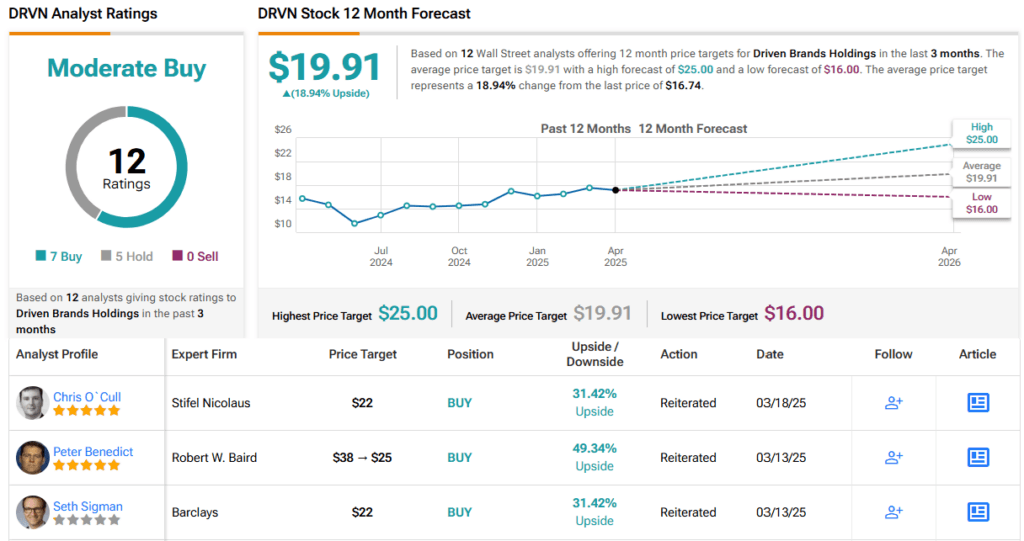Click the High $25.00 forecast label
The width and height of the screenshot is (1024, 541).
click(982, 133)
